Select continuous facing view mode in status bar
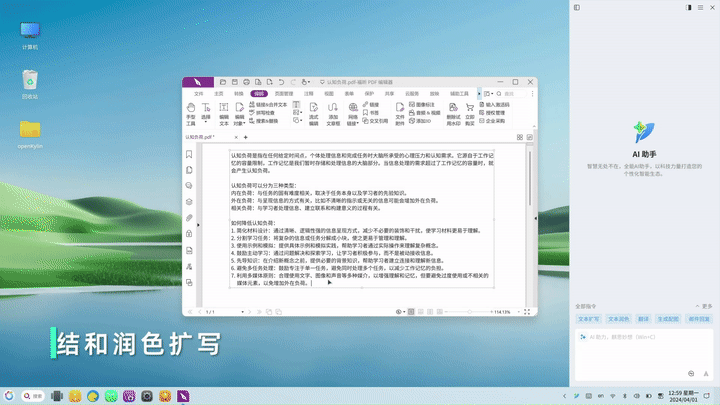 pos(439,312)
